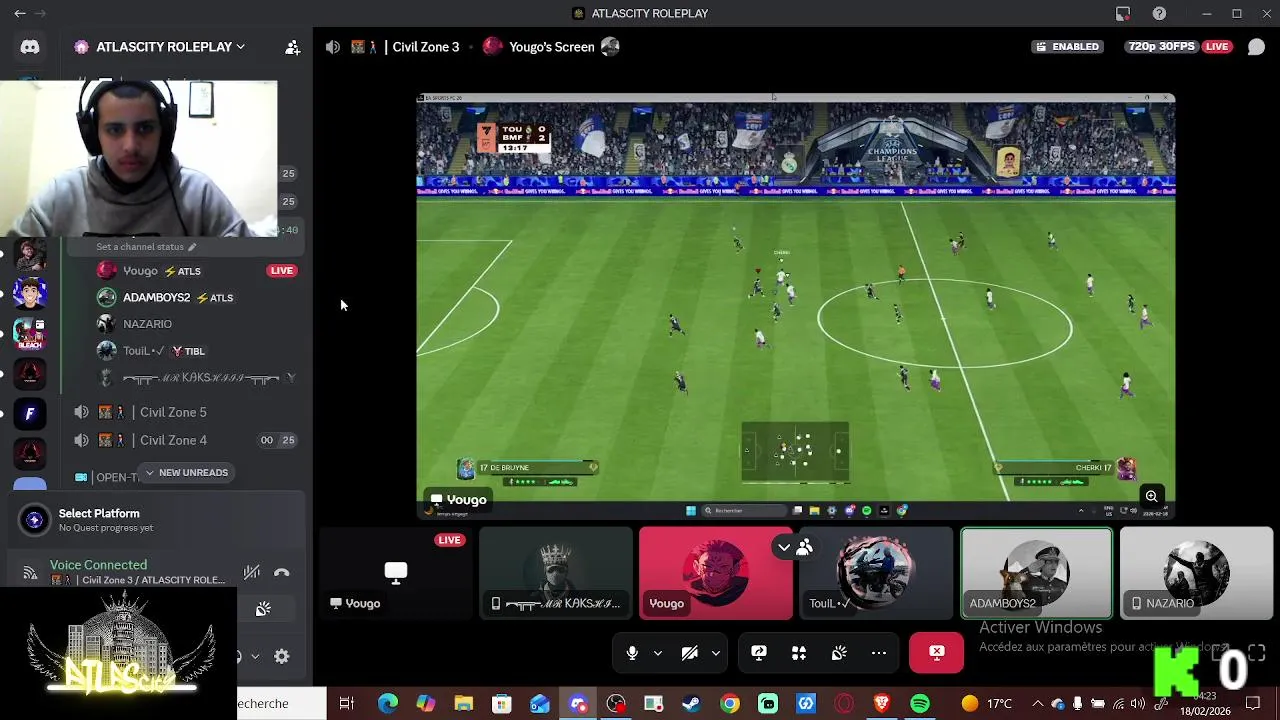Edit the channel status pencil icon
This screenshot has height=720, width=1280.
point(192,247)
